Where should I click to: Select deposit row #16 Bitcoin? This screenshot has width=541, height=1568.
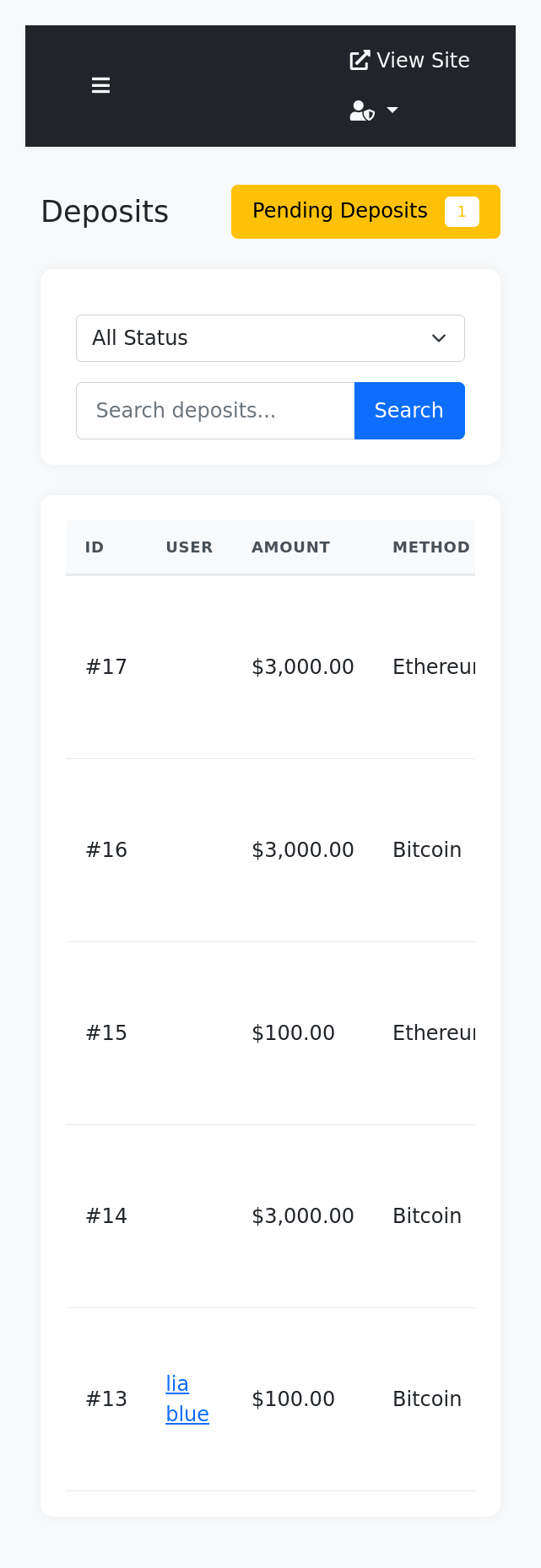[x=270, y=850]
